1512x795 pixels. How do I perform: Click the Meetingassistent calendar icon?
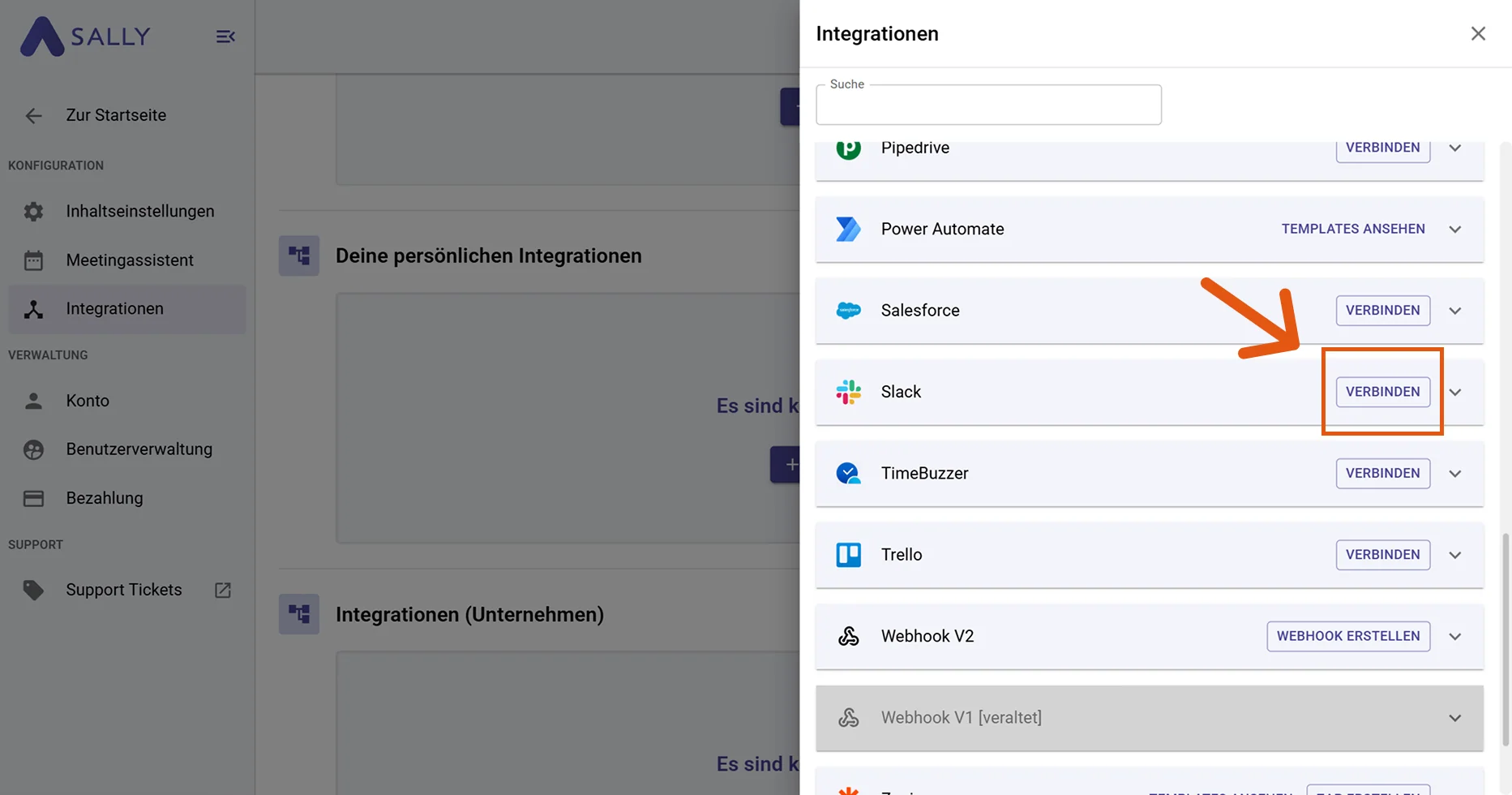pos(33,260)
